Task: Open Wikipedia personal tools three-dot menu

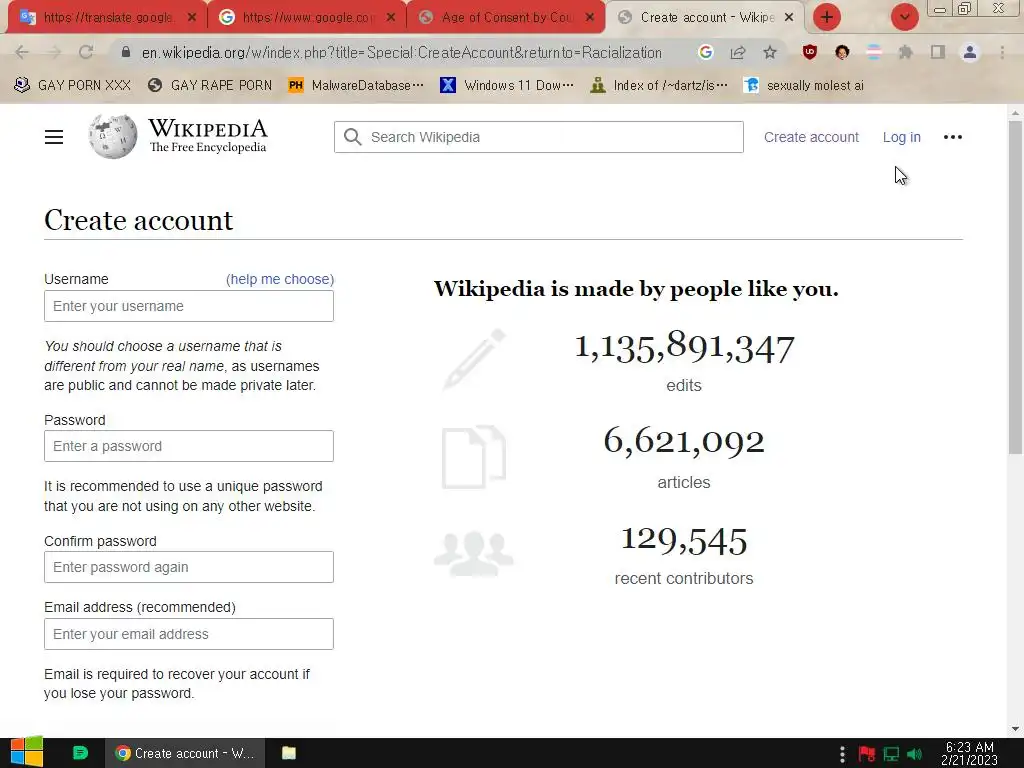Action: 953,137
